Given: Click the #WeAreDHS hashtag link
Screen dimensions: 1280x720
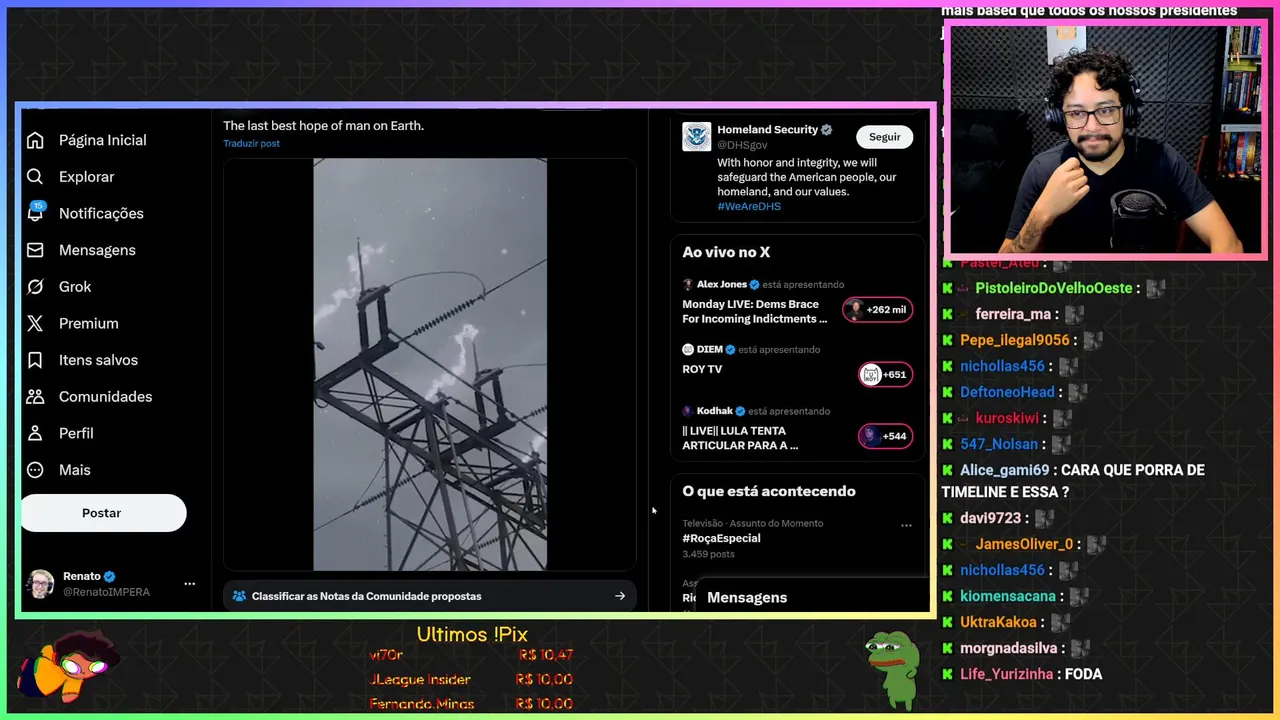Looking at the screenshot, I should click(x=749, y=206).
